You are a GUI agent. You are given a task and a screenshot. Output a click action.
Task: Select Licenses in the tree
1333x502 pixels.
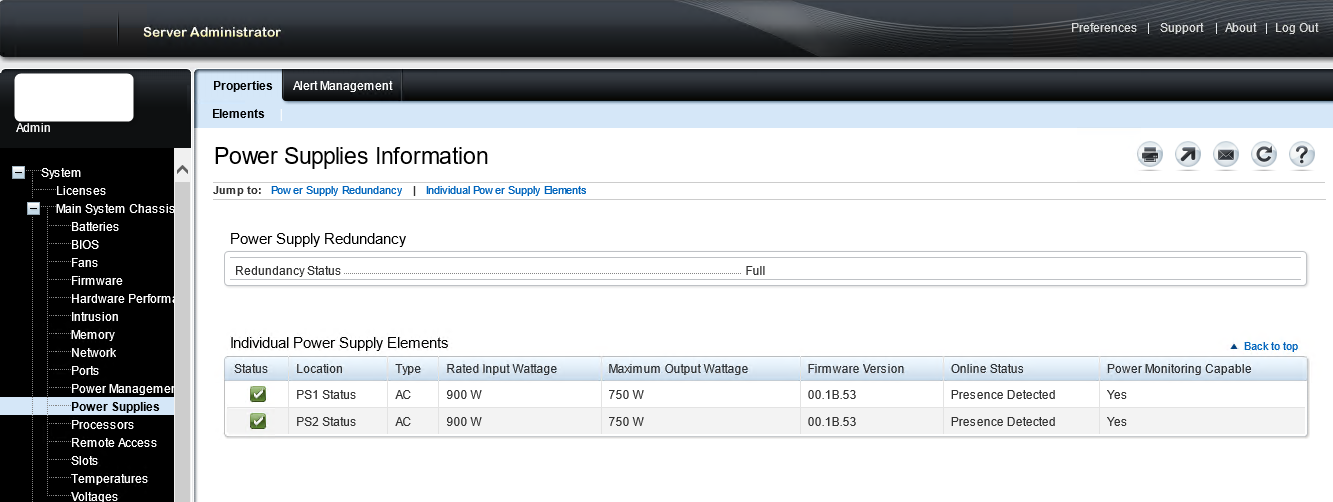point(81,191)
